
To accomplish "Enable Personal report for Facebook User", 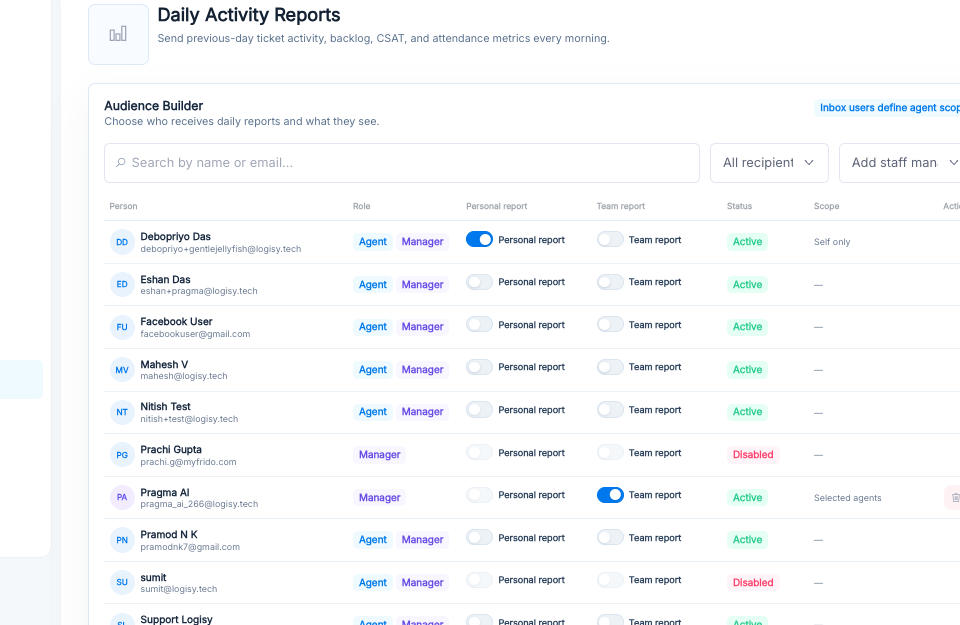I will click(479, 324).
